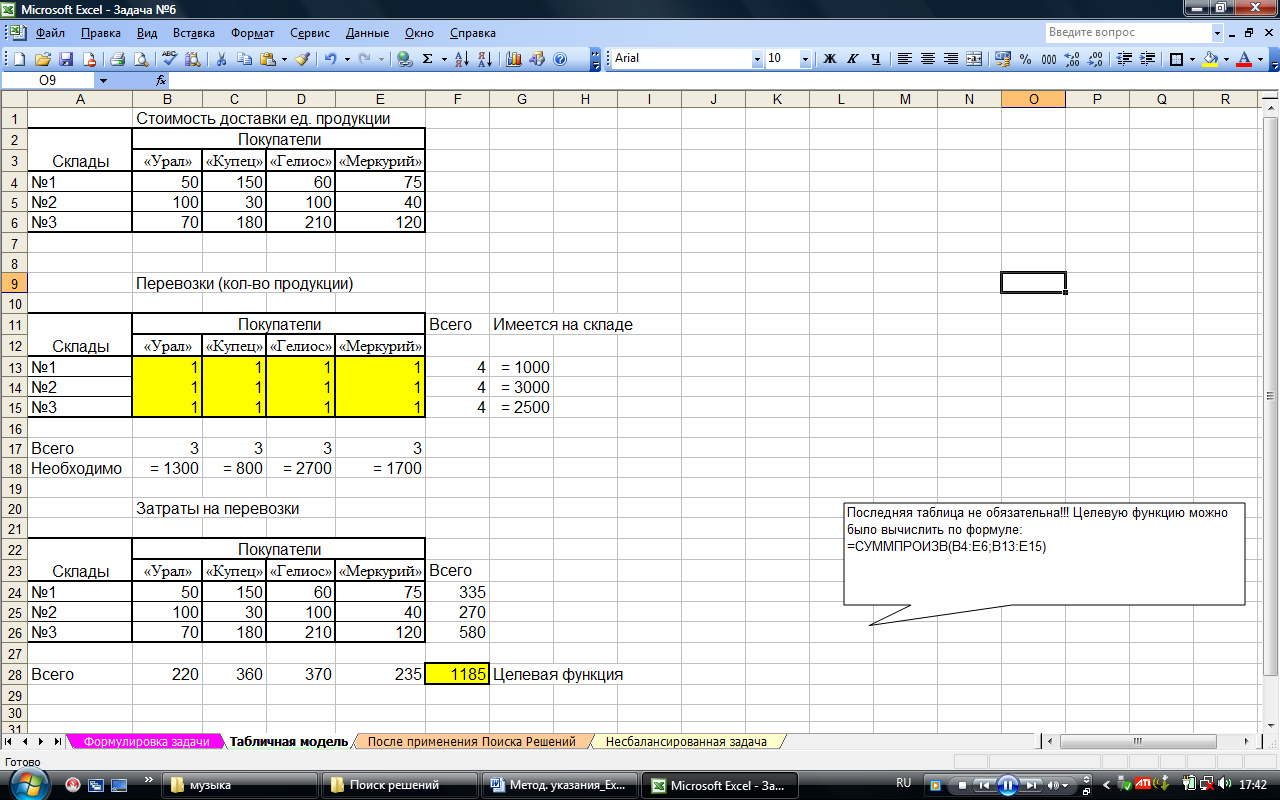The image size is (1280, 800).
Task: Toggle underline Ч formatting
Action: pos(876,59)
